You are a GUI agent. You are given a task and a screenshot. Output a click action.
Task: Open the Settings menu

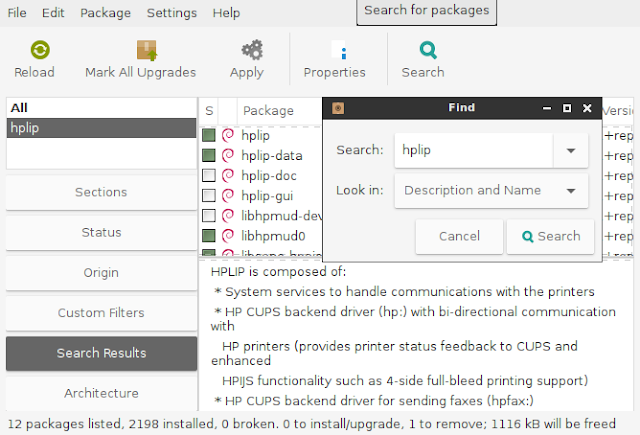tap(172, 13)
